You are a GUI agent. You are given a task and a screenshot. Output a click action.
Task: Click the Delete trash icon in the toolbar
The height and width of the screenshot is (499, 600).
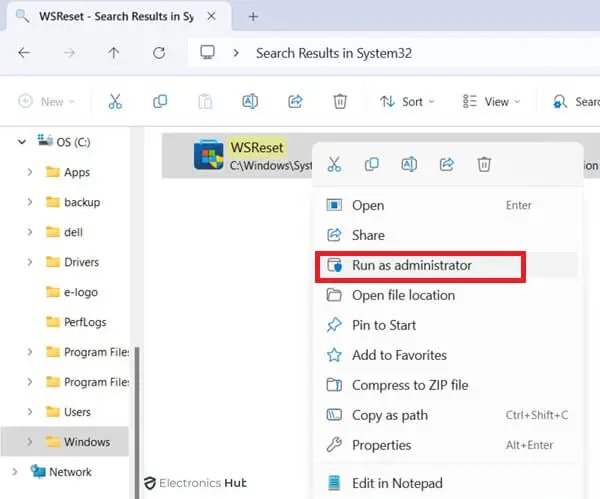click(x=340, y=101)
